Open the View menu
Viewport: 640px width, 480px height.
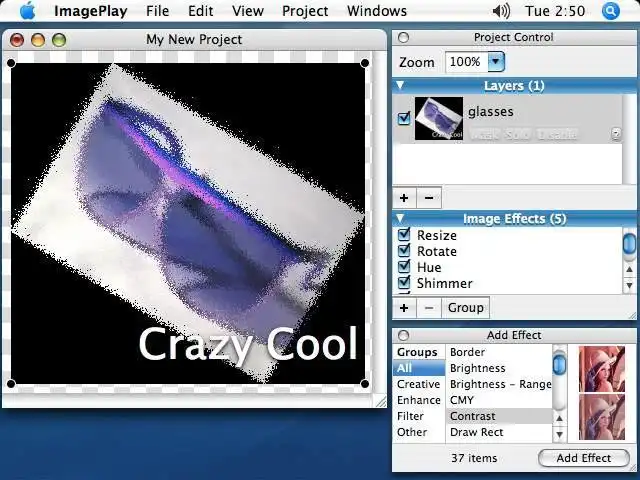[248, 11]
